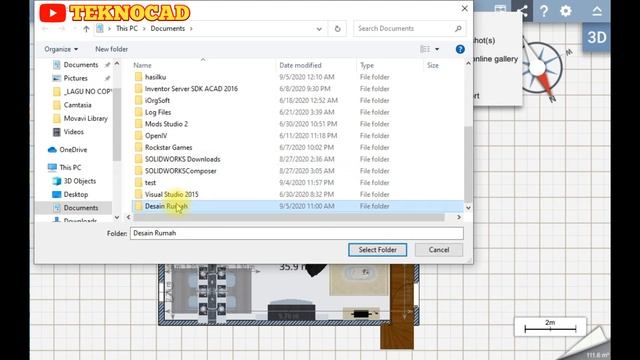Click the 2m scale indicator
This screenshot has height=360, width=640.
550,326
